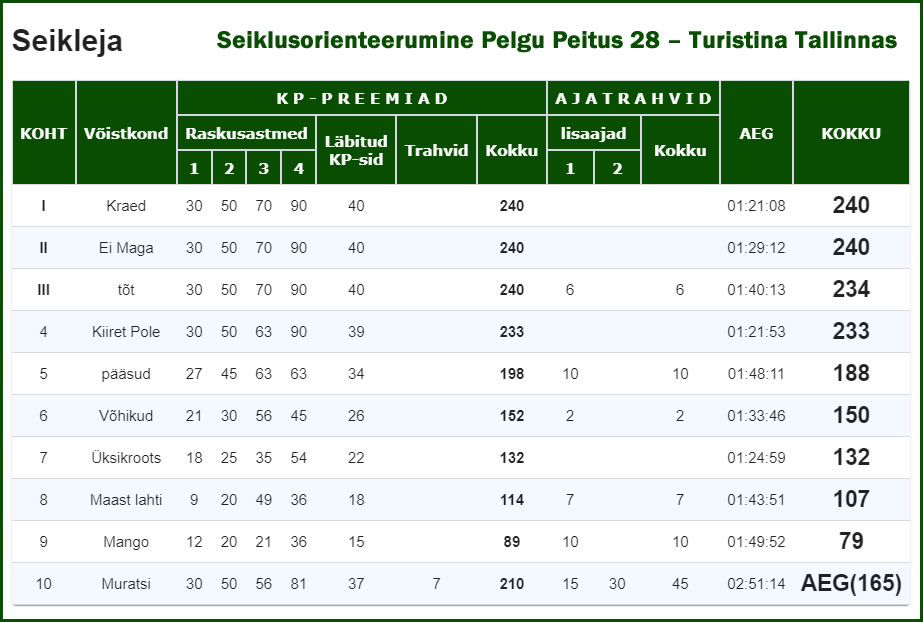Click the AJATRAHVID group header
This screenshot has width=923, height=622.
[633, 98]
